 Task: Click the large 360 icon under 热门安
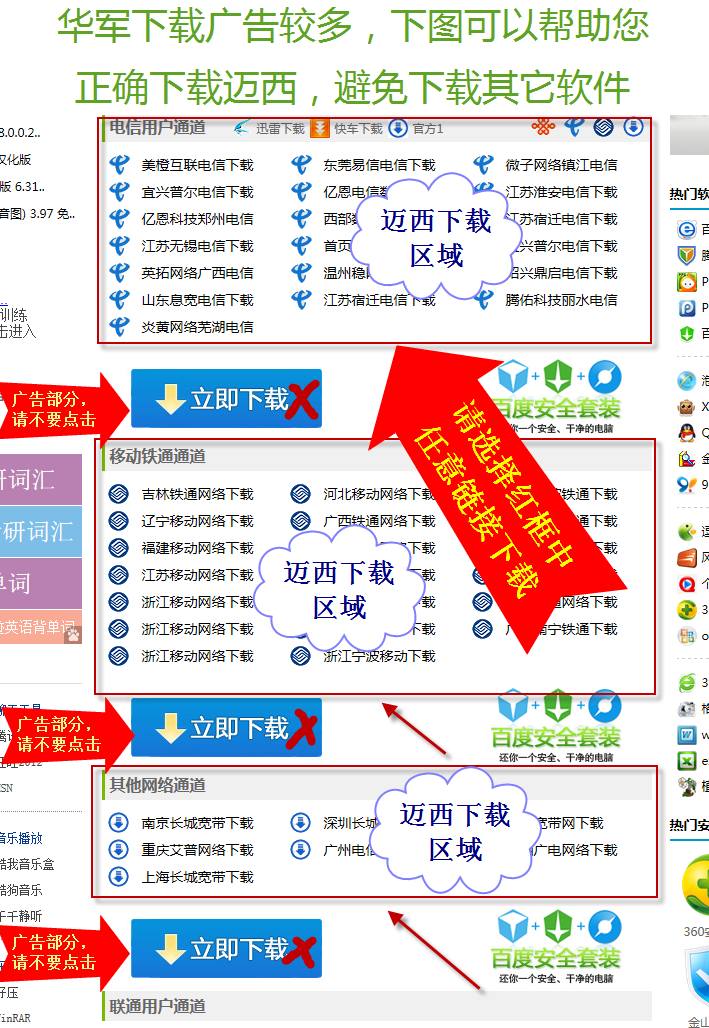pyautogui.click(x=696, y=886)
